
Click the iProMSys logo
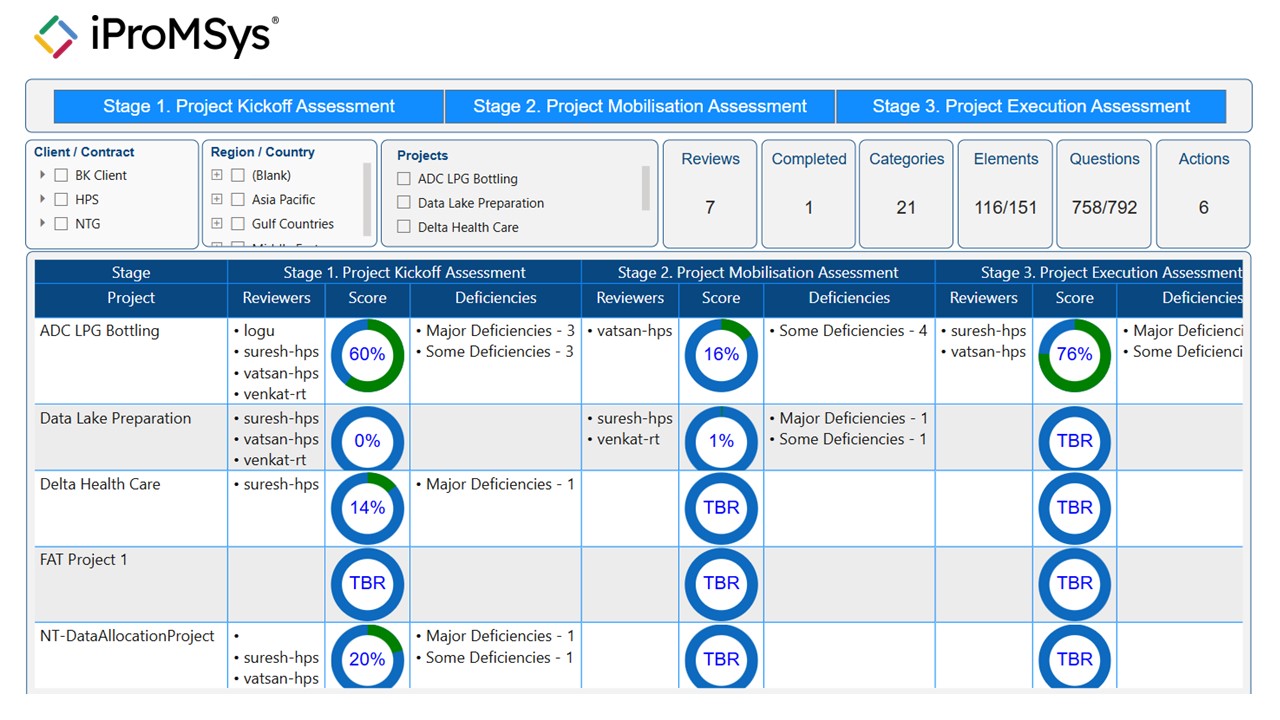pyautogui.click(x=156, y=36)
